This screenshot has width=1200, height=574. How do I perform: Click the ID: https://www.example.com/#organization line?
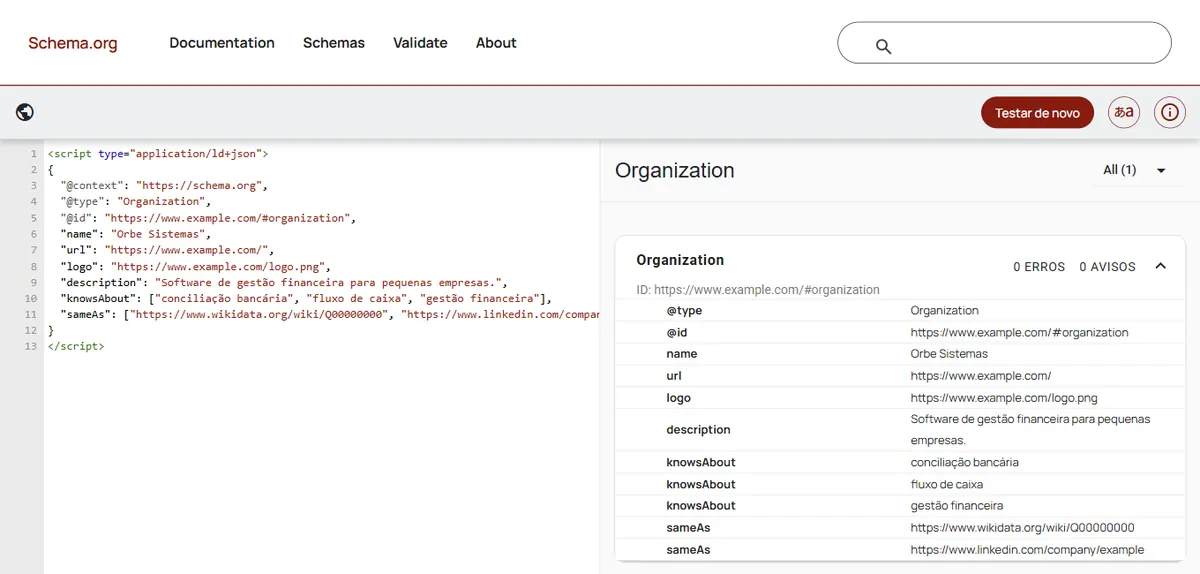[x=758, y=290]
